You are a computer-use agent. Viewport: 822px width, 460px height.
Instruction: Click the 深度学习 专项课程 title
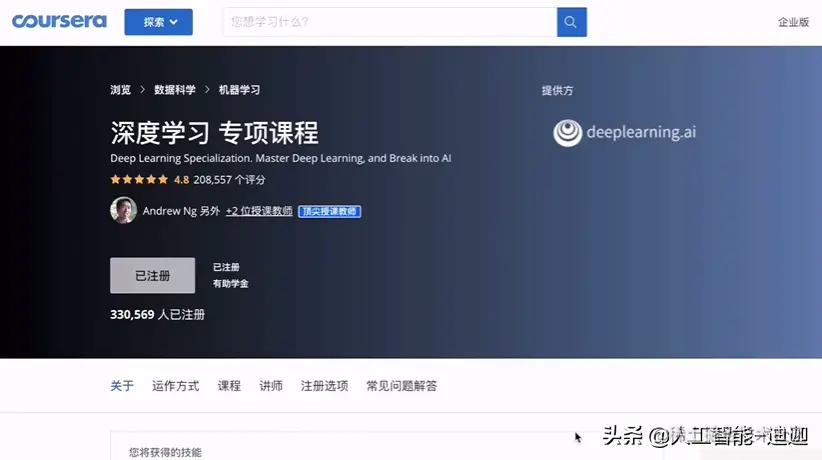[214, 133]
